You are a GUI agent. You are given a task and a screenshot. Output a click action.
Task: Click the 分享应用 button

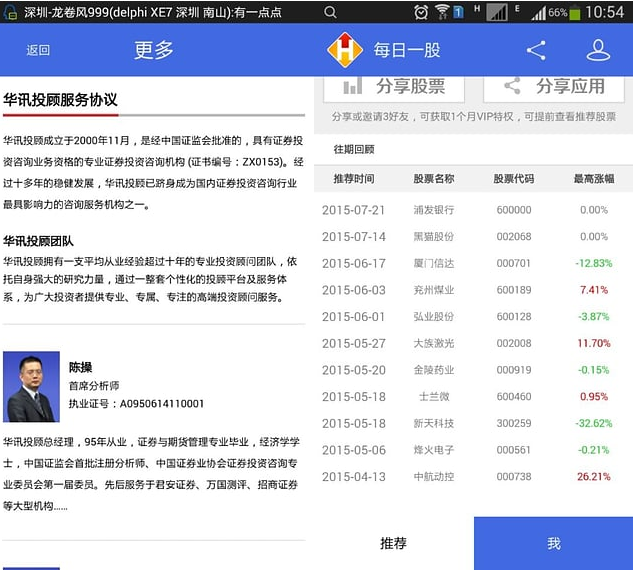click(x=553, y=88)
